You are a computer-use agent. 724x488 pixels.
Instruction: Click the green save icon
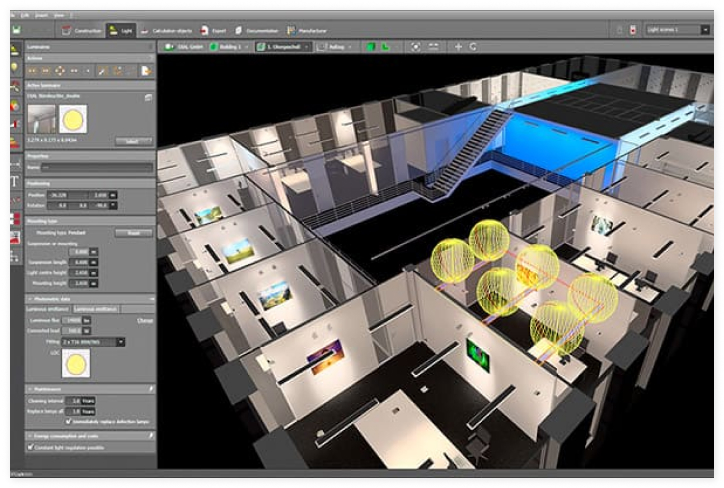[15, 30]
